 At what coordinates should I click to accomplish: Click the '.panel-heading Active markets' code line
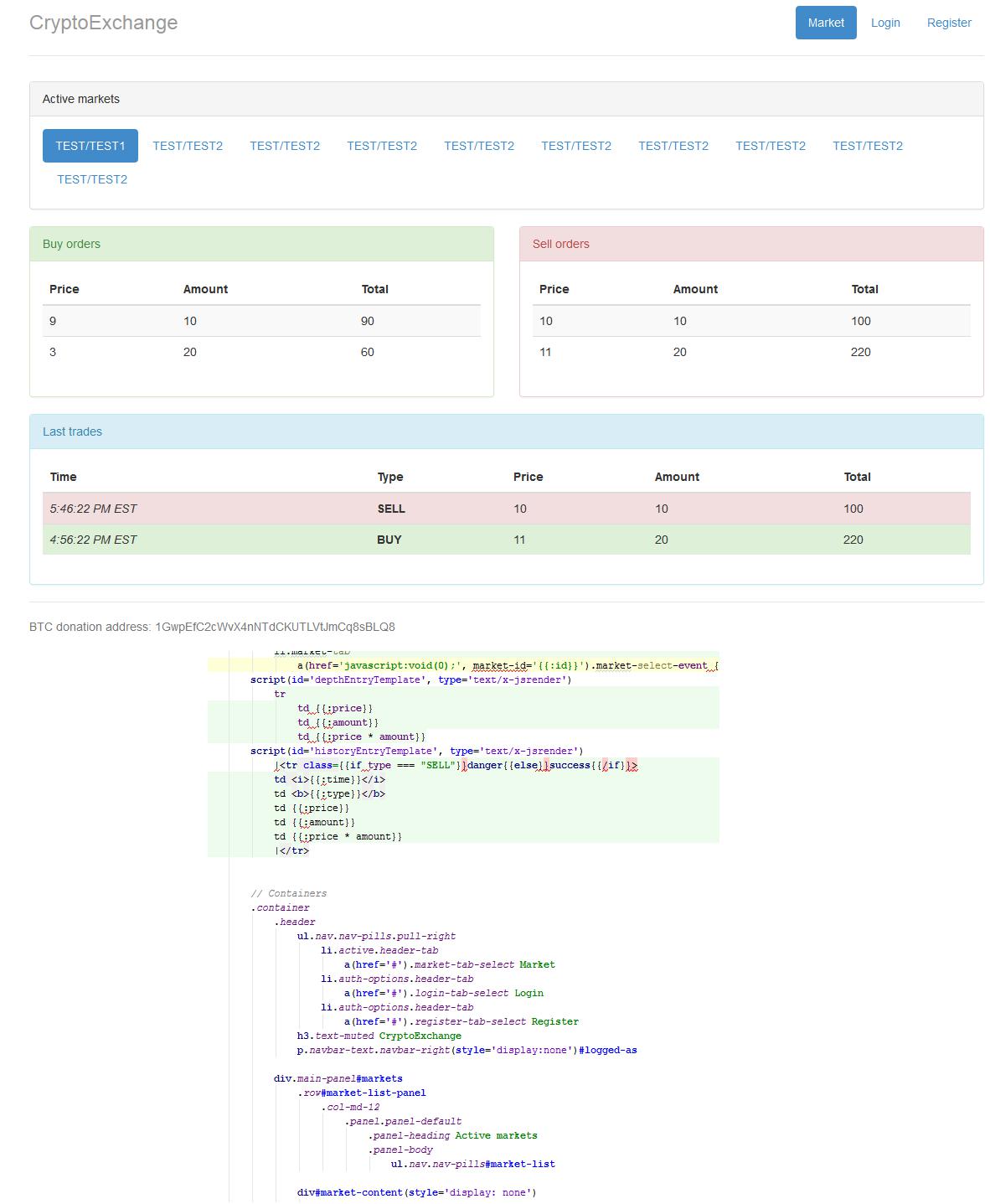pos(453,1135)
